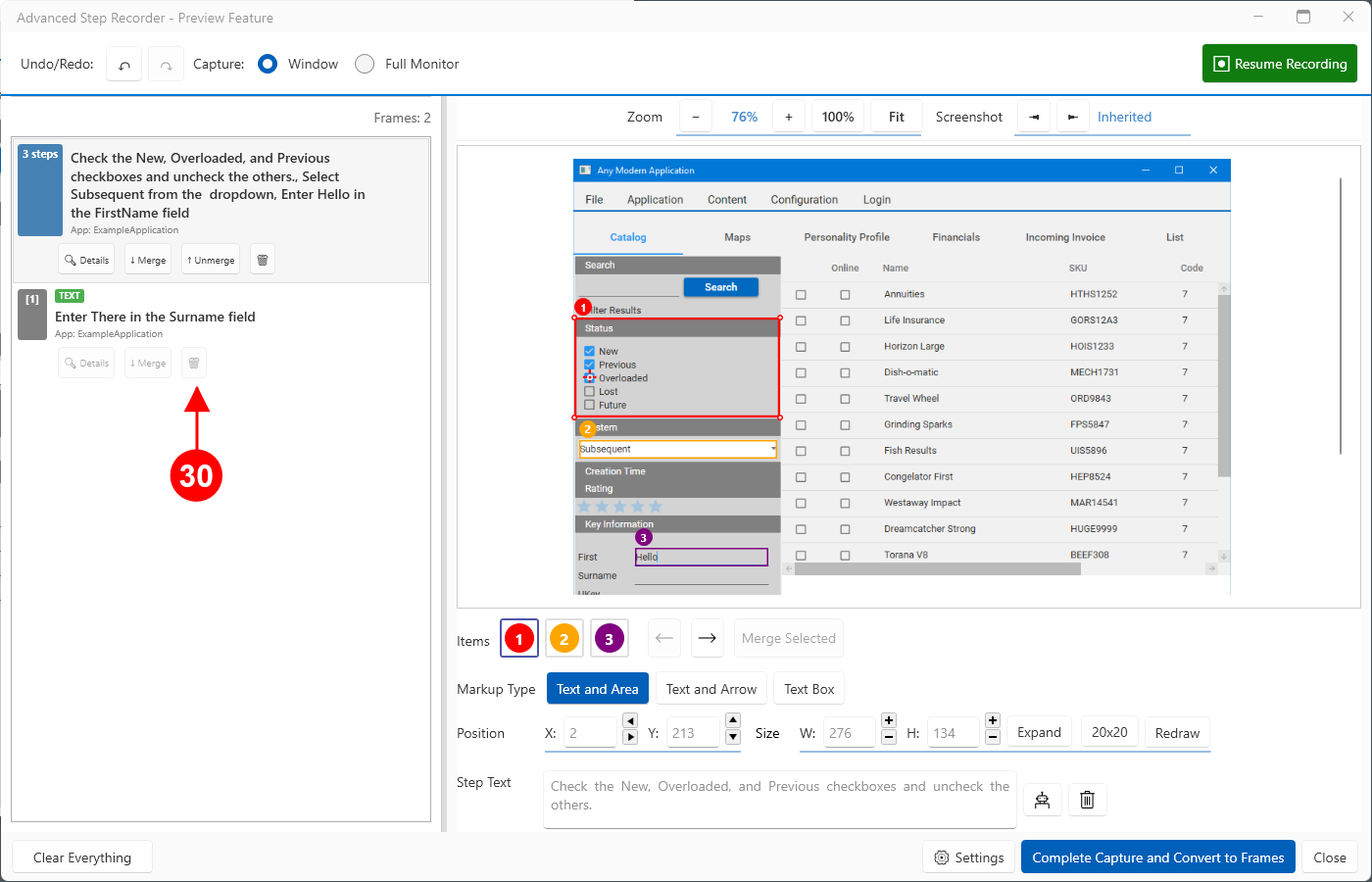This screenshot has width=1372, height=882.
Task: Click the zoom out minus button
Action: pyautogui.click(x=696, y=117)
